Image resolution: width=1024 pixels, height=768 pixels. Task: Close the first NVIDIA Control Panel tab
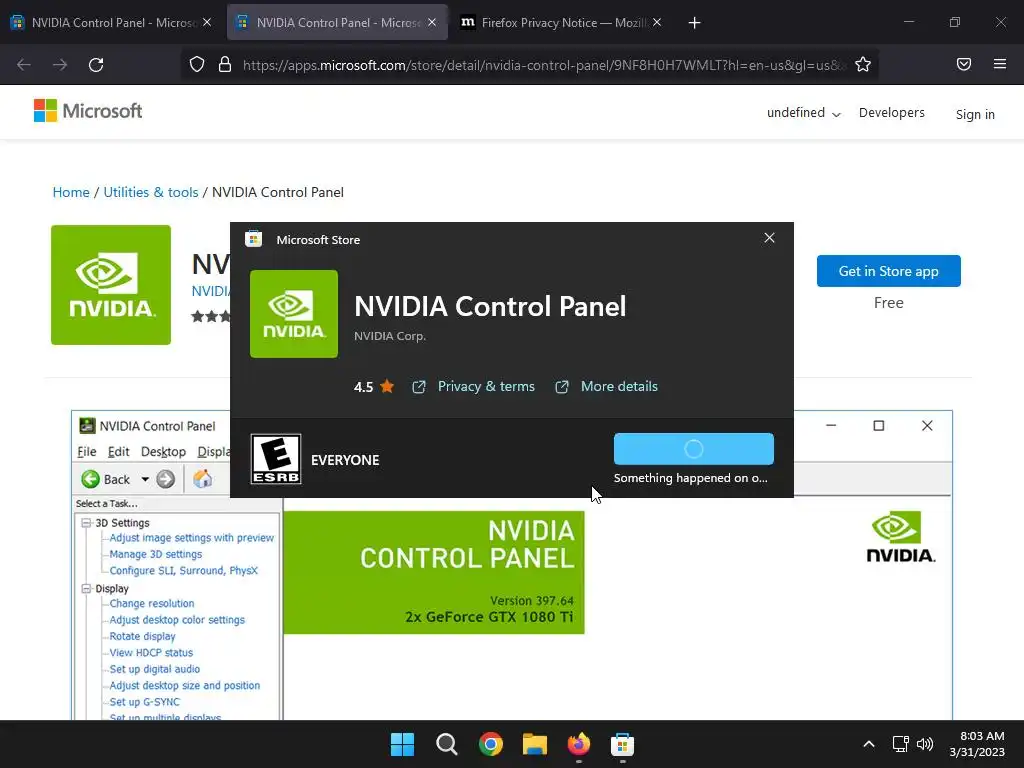click(x=207, y=23)
